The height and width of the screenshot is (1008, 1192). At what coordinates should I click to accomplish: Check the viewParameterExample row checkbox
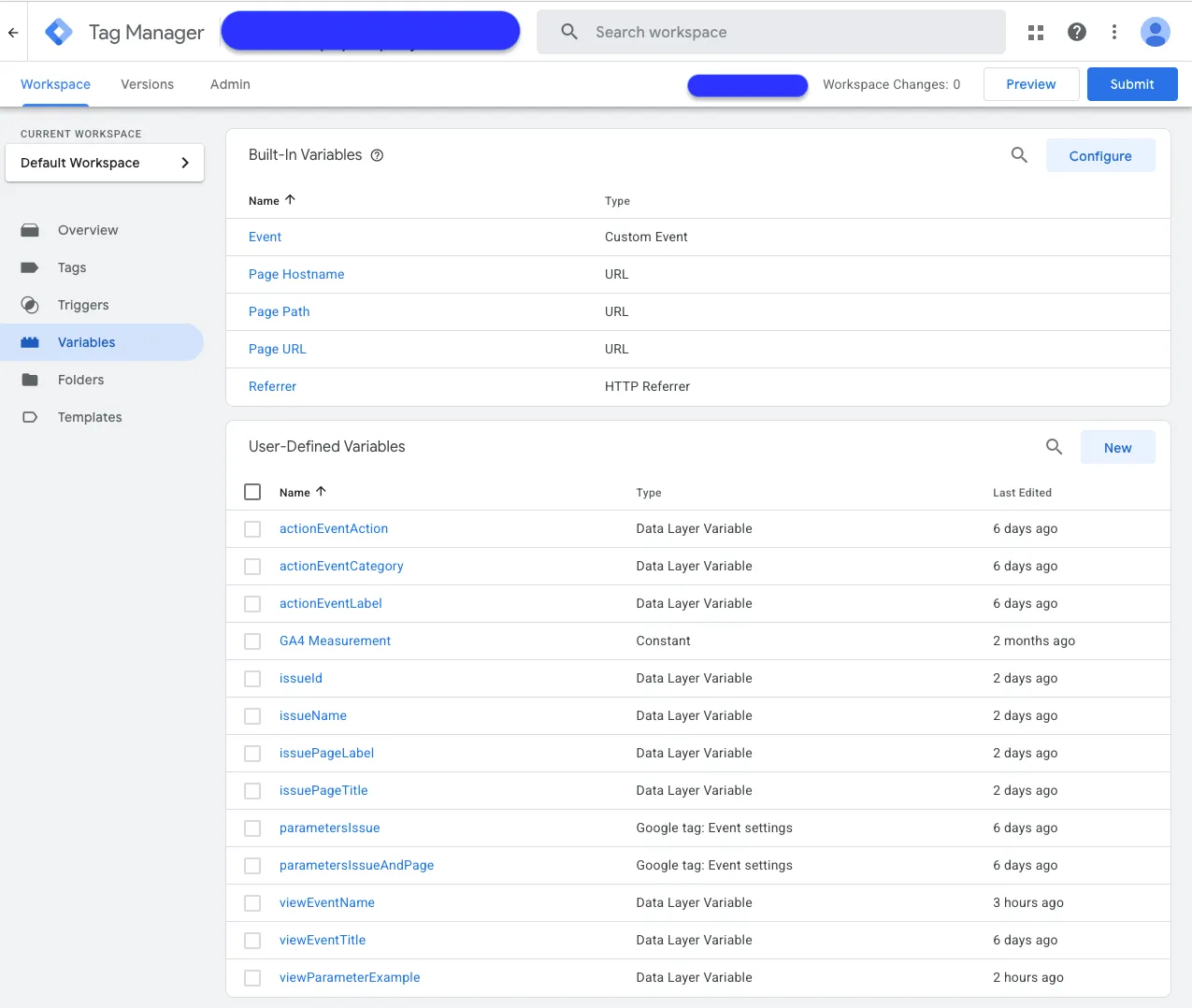(x=252, y=978)
